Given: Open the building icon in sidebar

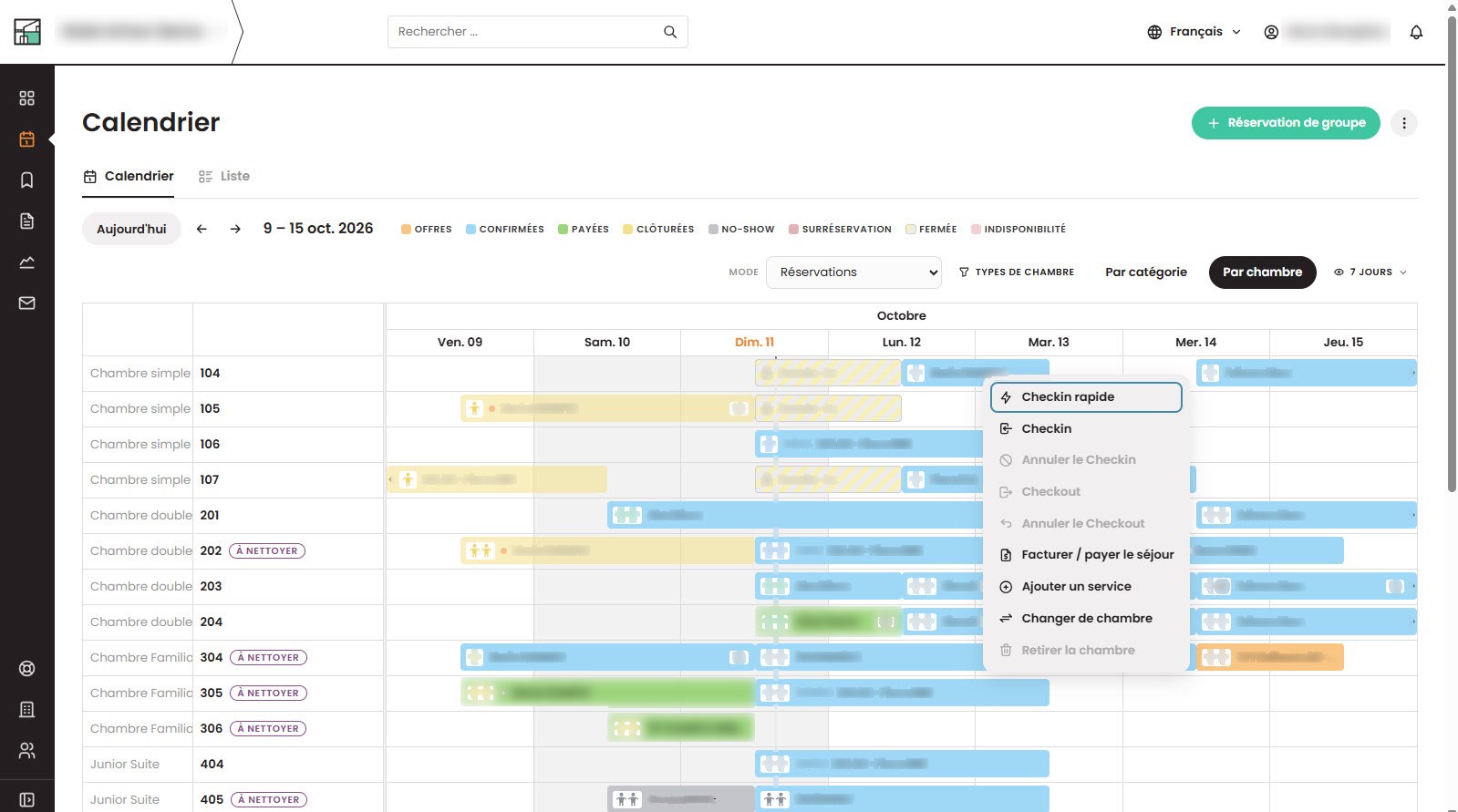Looking at the screenshot, I should point(27,709).
